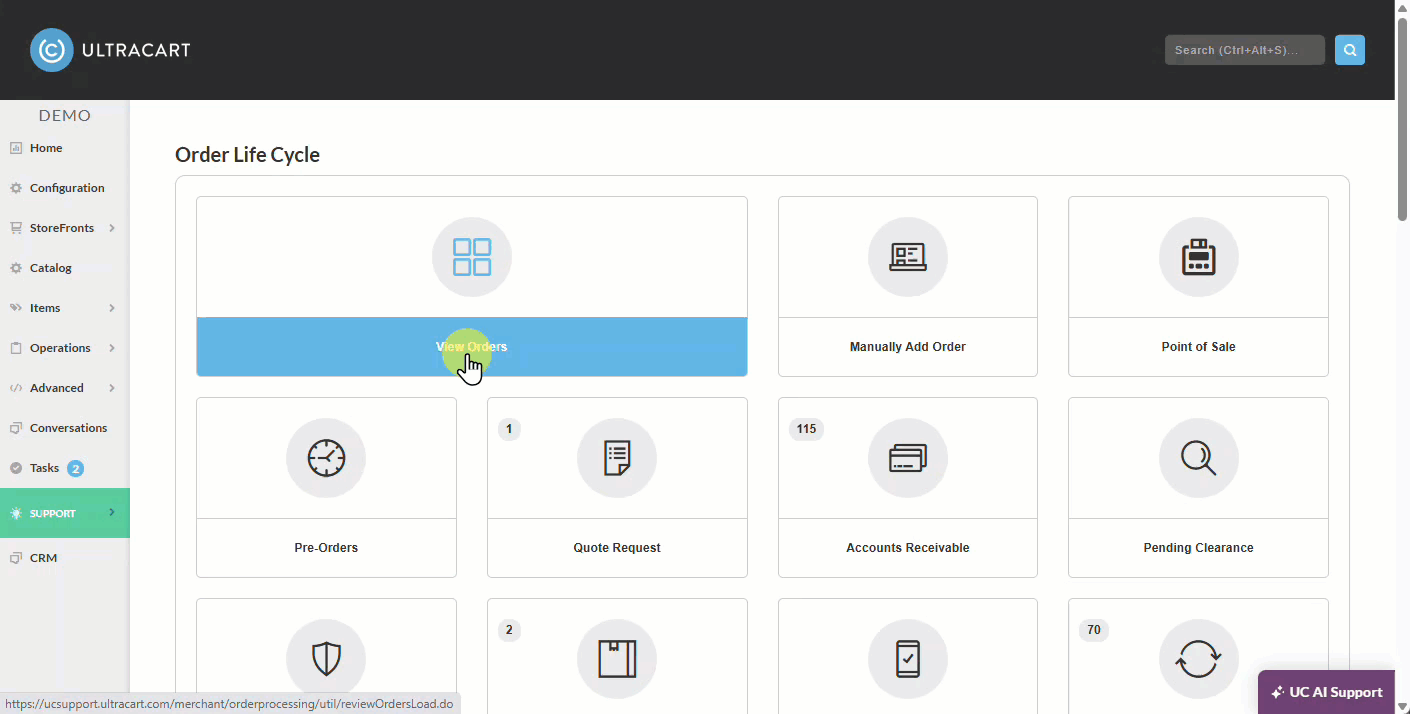
Task: Click the Accounts Receivable label
Action: click(x=908, y=548)
